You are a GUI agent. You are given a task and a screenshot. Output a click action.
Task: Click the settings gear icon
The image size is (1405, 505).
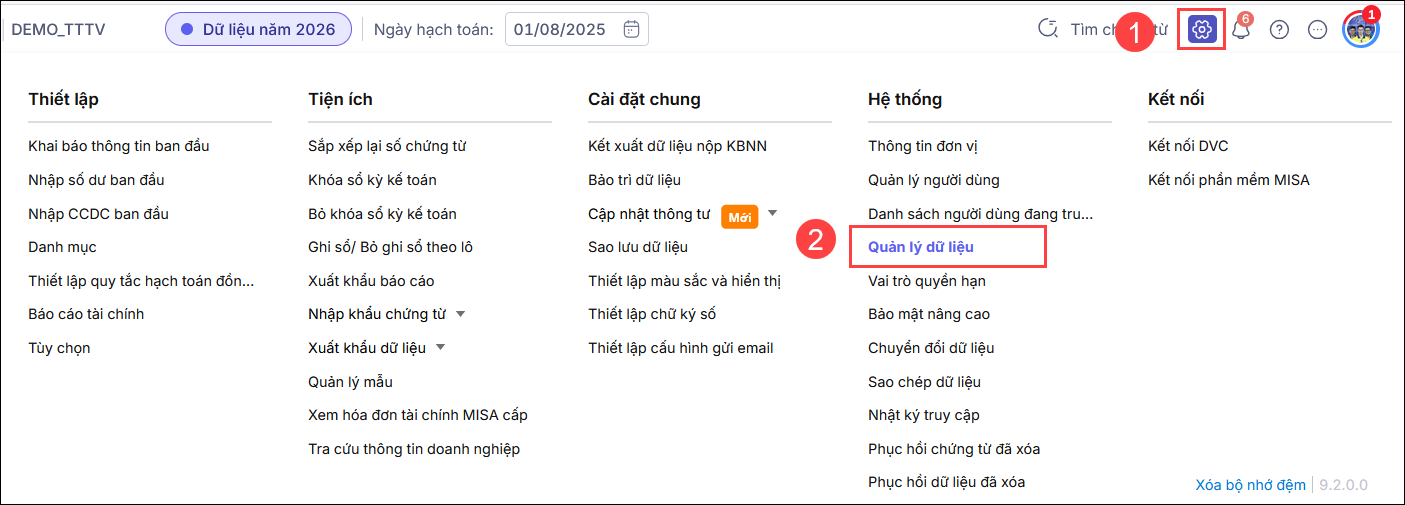click(1202, 29)
